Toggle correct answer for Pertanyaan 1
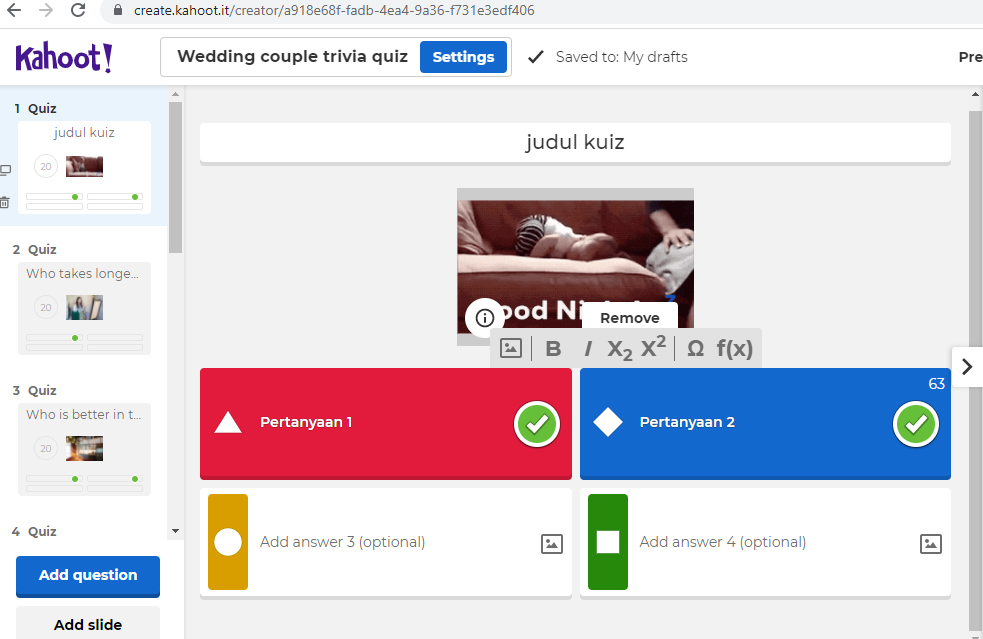 [537, 425]
